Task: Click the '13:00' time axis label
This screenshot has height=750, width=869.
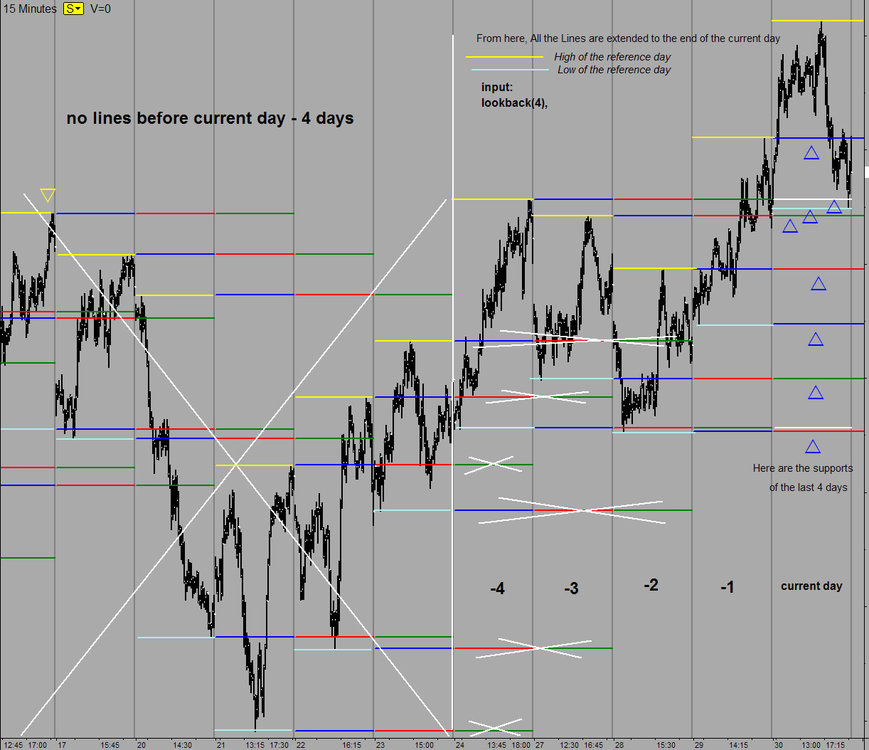Action: [x=811, y=745]
